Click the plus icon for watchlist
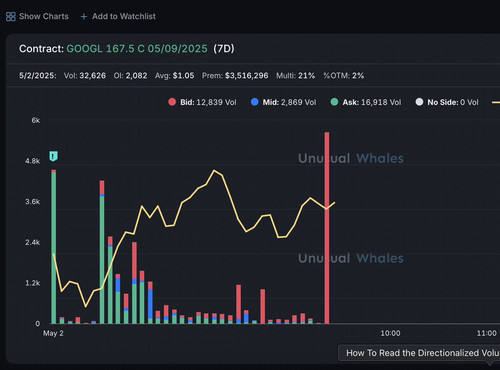 click(84, 16)
